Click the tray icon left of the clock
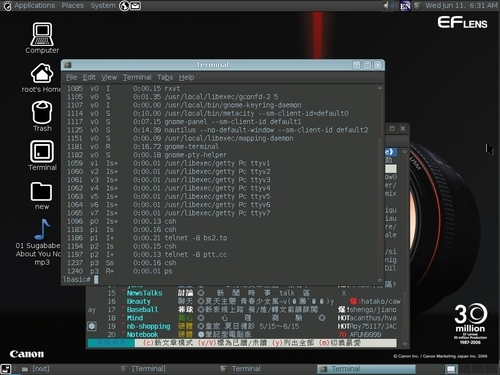This screenshot has width=500, height=375. tap(418, 6)
